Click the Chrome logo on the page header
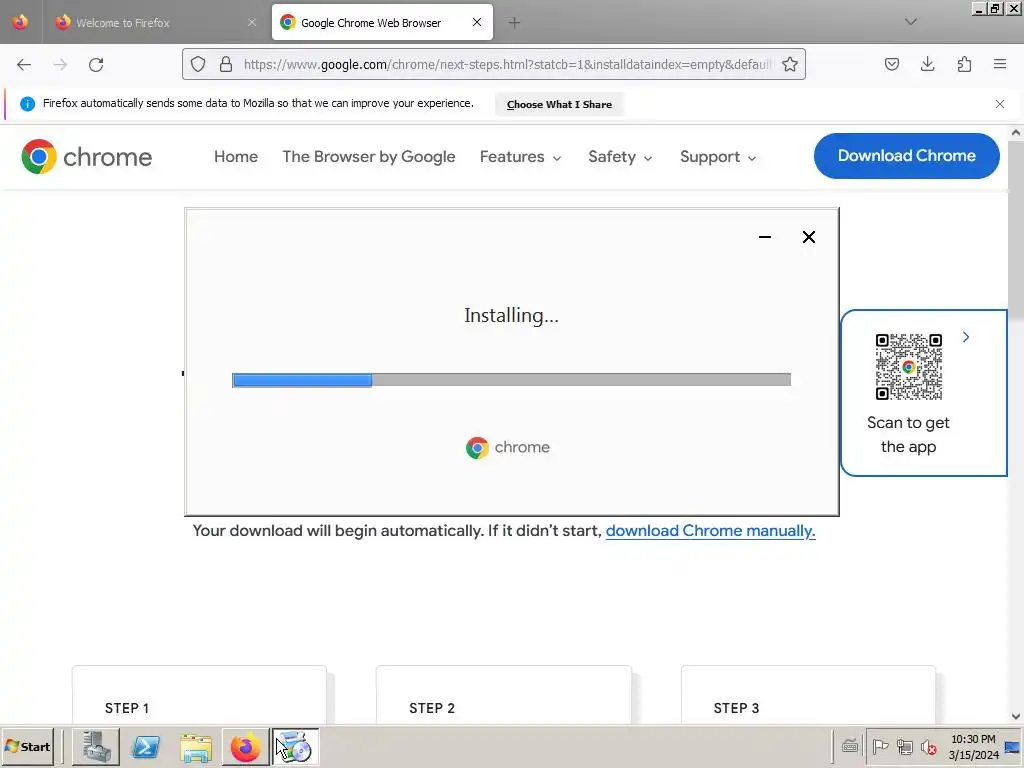 (x=86, y=157)
